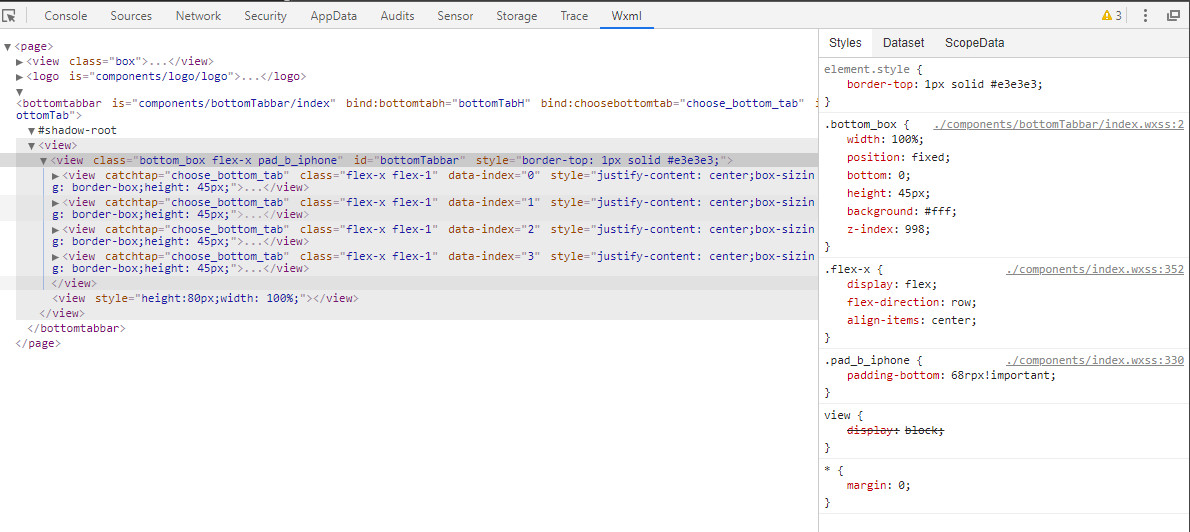Expand the data-index="0" view node
The image size is (1190, 532).
[55, 175]
